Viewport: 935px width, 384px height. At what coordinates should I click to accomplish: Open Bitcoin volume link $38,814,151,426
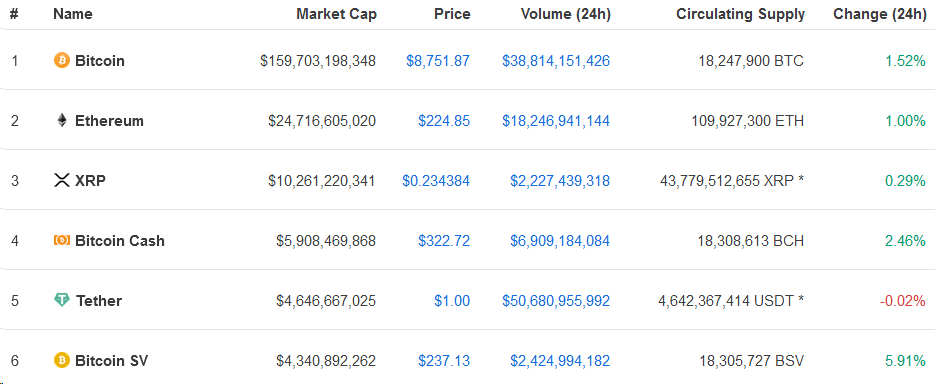click(x=556, y=61)
